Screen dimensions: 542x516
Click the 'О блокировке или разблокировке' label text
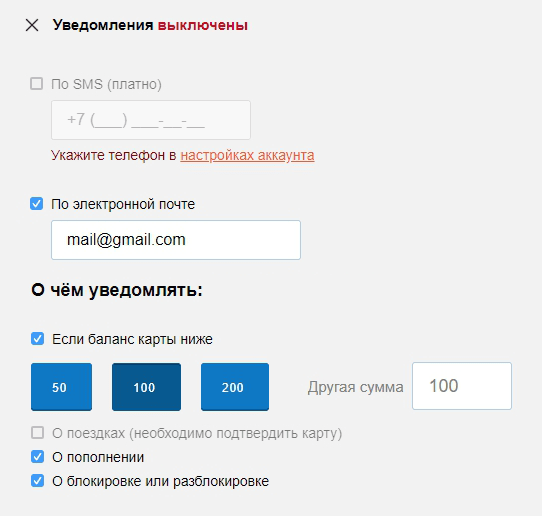click(x=160, y=481)
